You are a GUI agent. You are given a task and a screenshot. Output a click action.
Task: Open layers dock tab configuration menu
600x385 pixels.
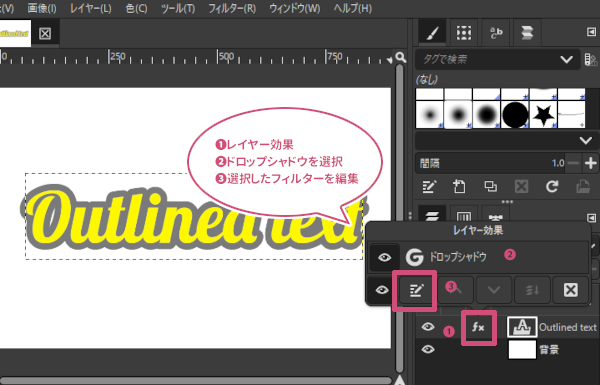pos(592,217)
